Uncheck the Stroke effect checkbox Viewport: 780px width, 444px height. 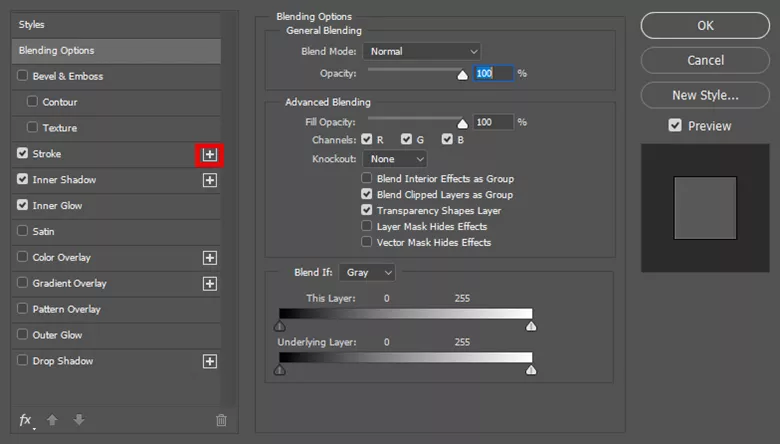(x=22, y=153)
